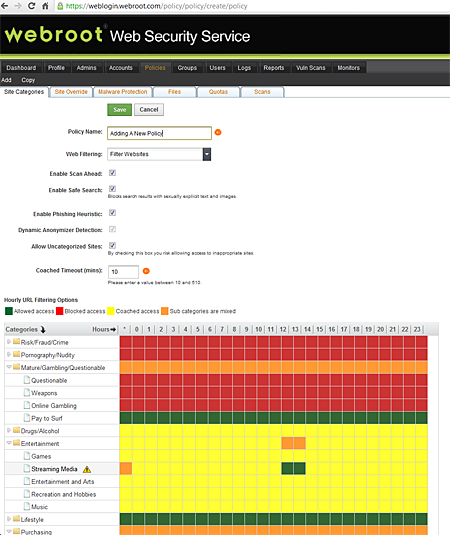The image size is (450, 535).
Task: Click the Pornography/Nudity folder icon
Action: [x=16, y=355]
